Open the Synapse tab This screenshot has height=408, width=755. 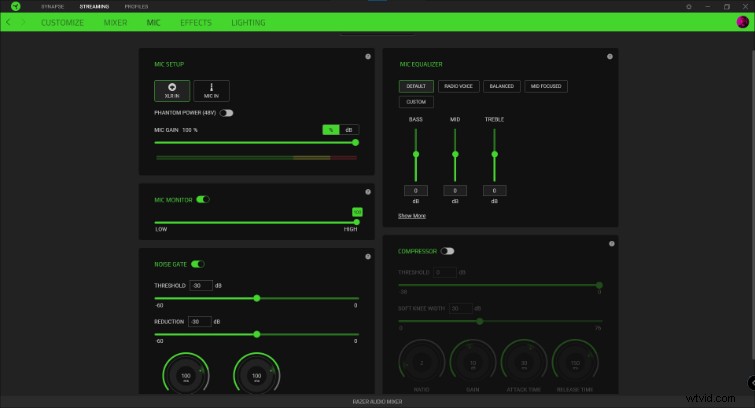(x=52, y=7)
